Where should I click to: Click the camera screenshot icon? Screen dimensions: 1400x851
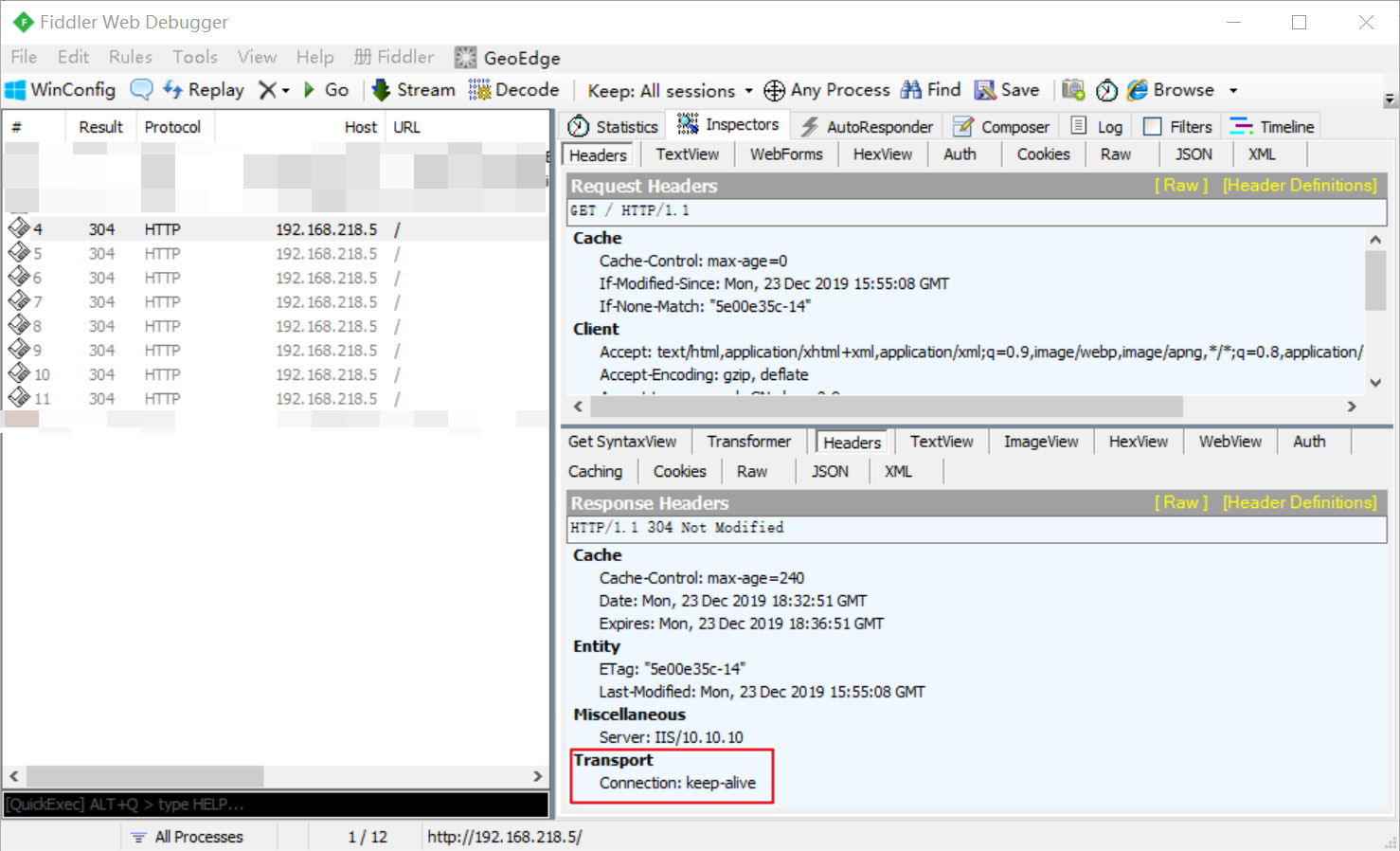point(1073,90)
